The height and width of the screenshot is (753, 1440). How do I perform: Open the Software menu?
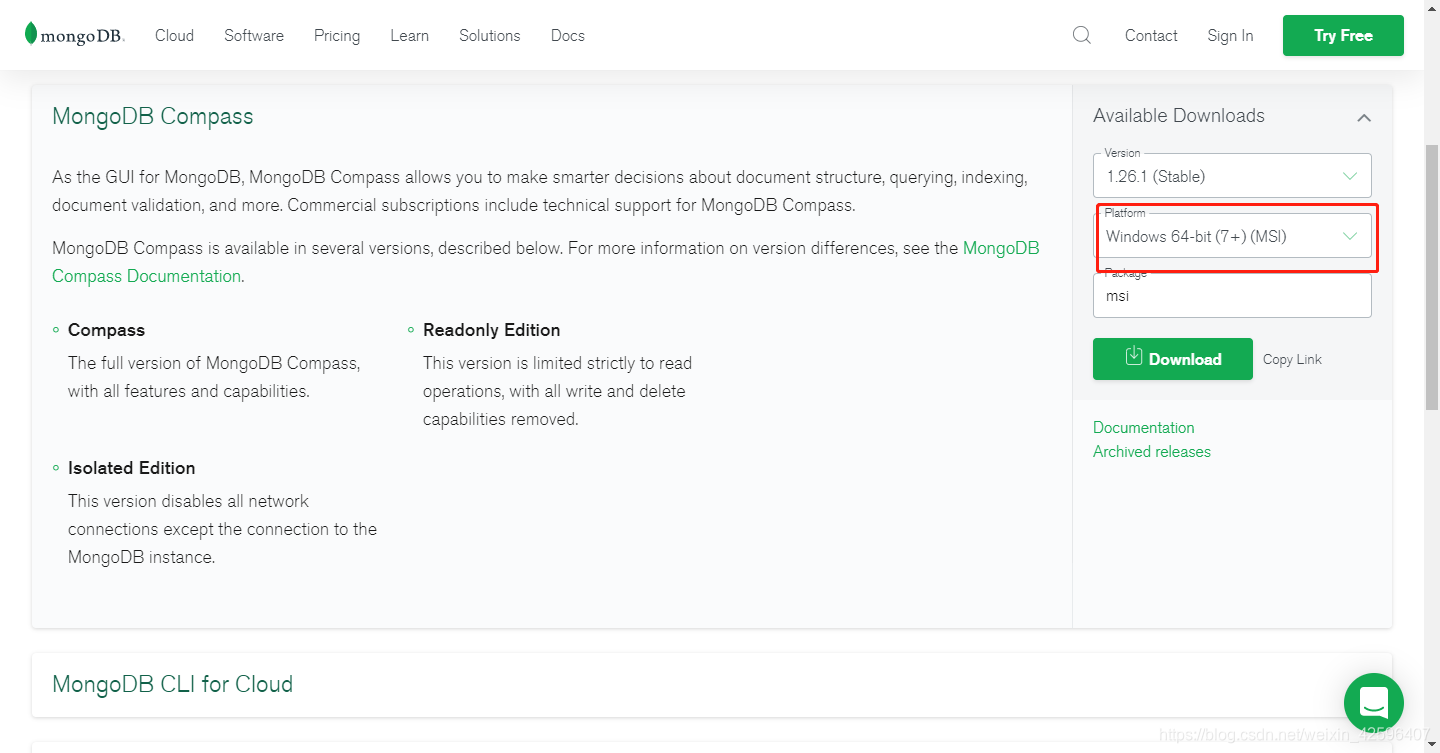pos(254,35)
